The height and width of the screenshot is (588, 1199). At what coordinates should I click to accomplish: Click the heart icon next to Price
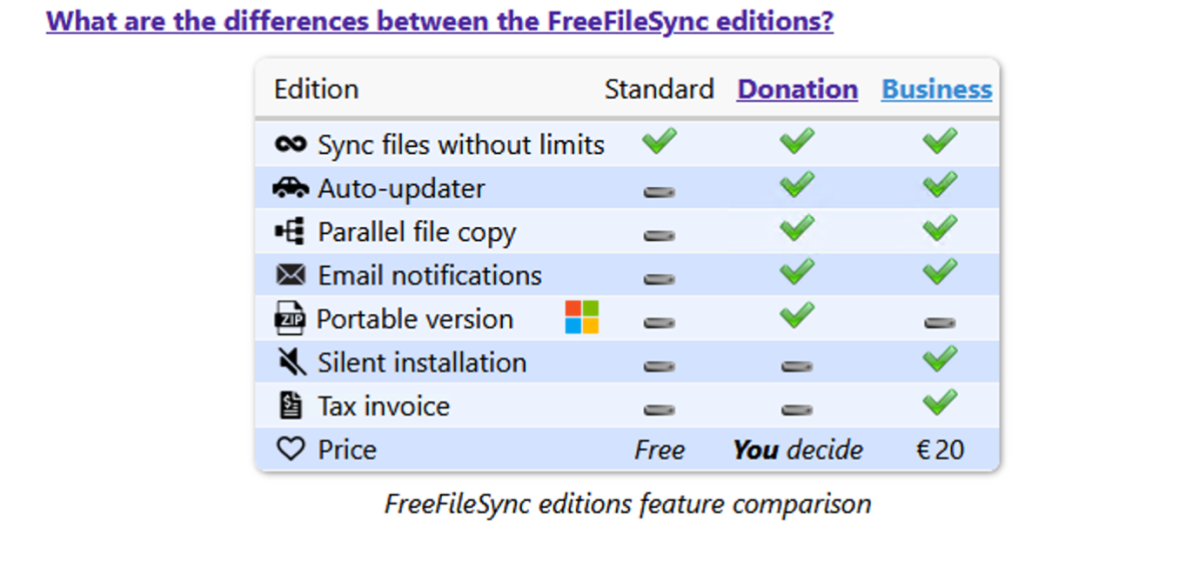point(291,449)
